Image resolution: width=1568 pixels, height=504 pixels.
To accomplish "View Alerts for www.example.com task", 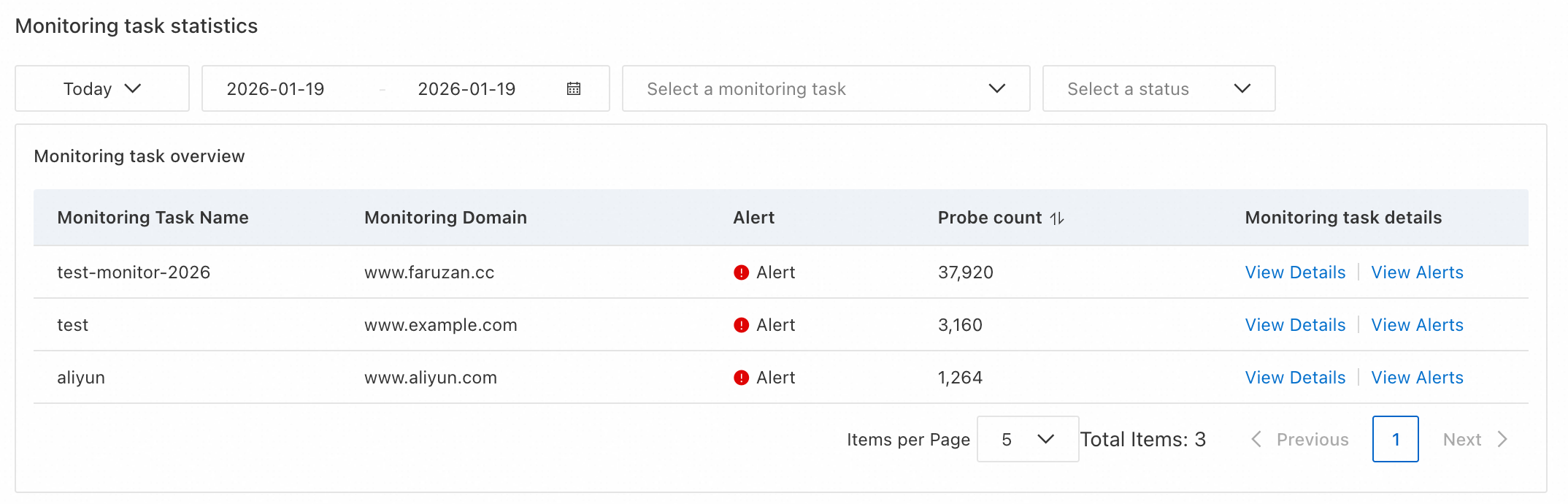I will [x=1417, y=325].
